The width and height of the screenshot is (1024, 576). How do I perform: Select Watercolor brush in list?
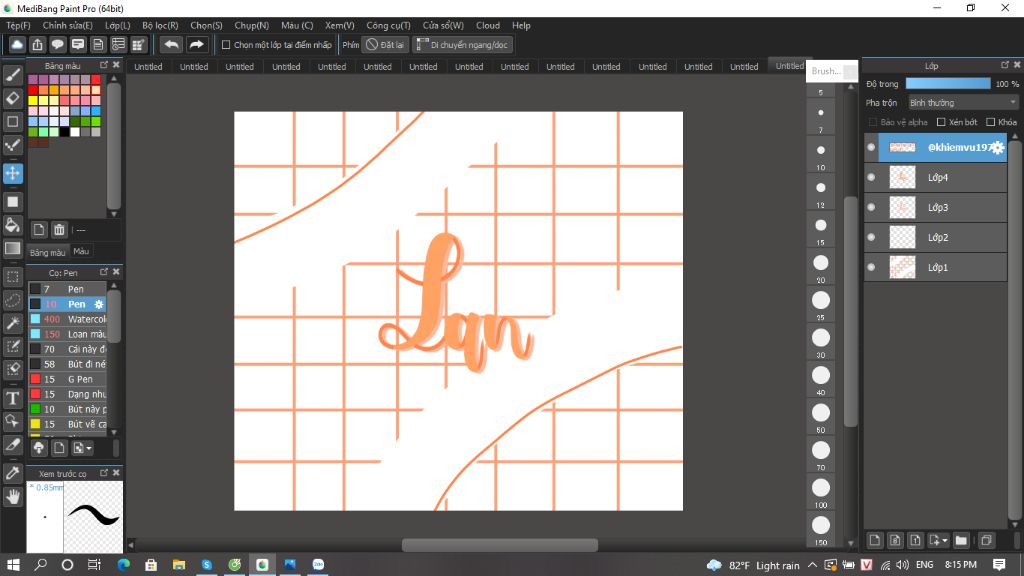67,319
